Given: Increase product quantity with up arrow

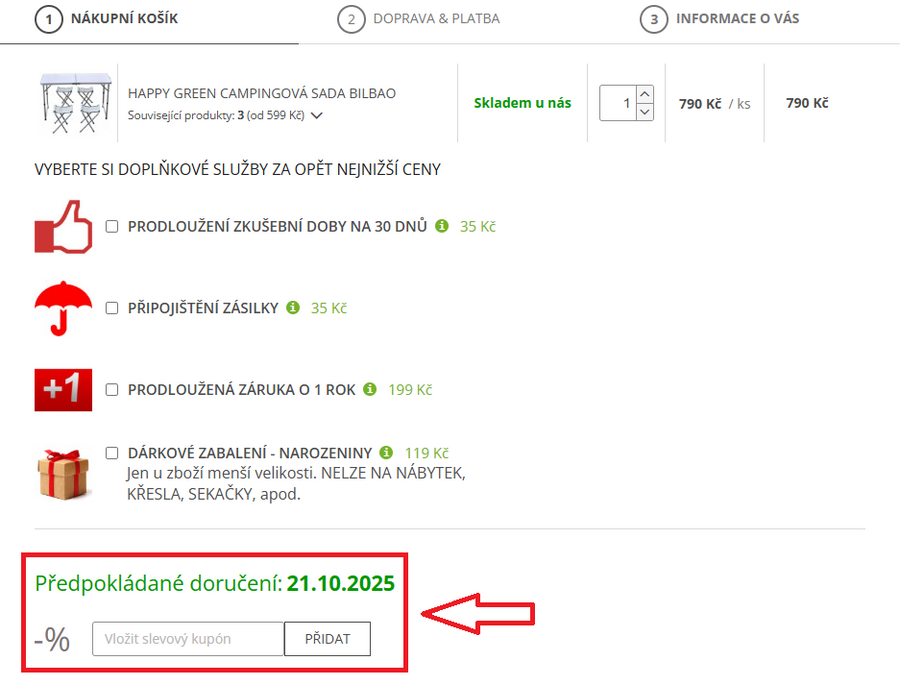Looking at the screenshot, I should point(644,94).
